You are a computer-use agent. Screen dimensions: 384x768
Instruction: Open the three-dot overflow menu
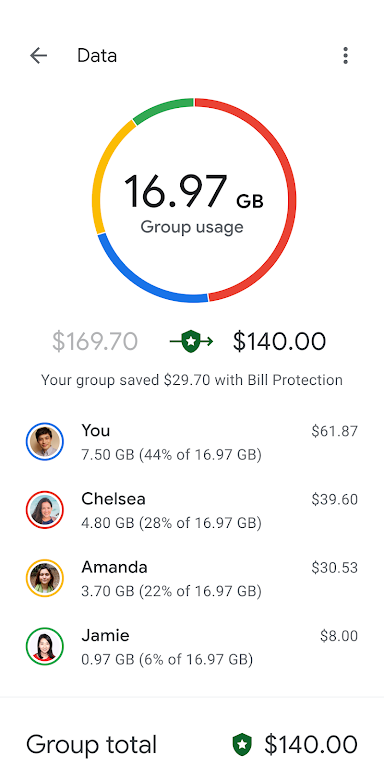tap(345, 56)
